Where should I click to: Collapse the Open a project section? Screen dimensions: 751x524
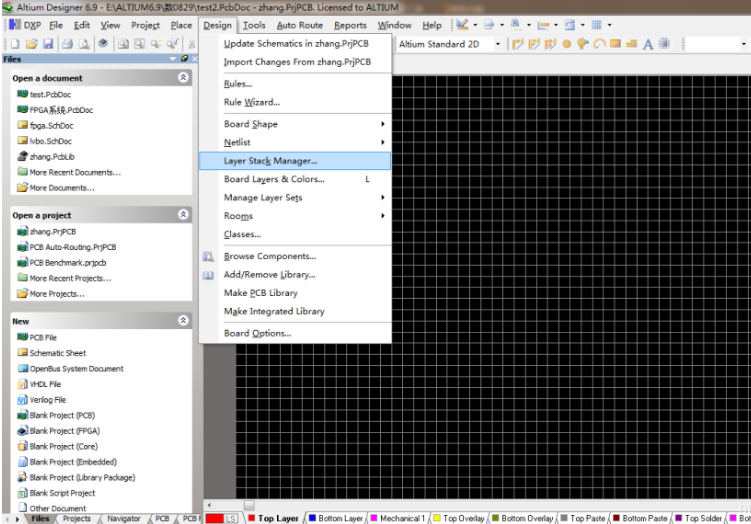183,215
